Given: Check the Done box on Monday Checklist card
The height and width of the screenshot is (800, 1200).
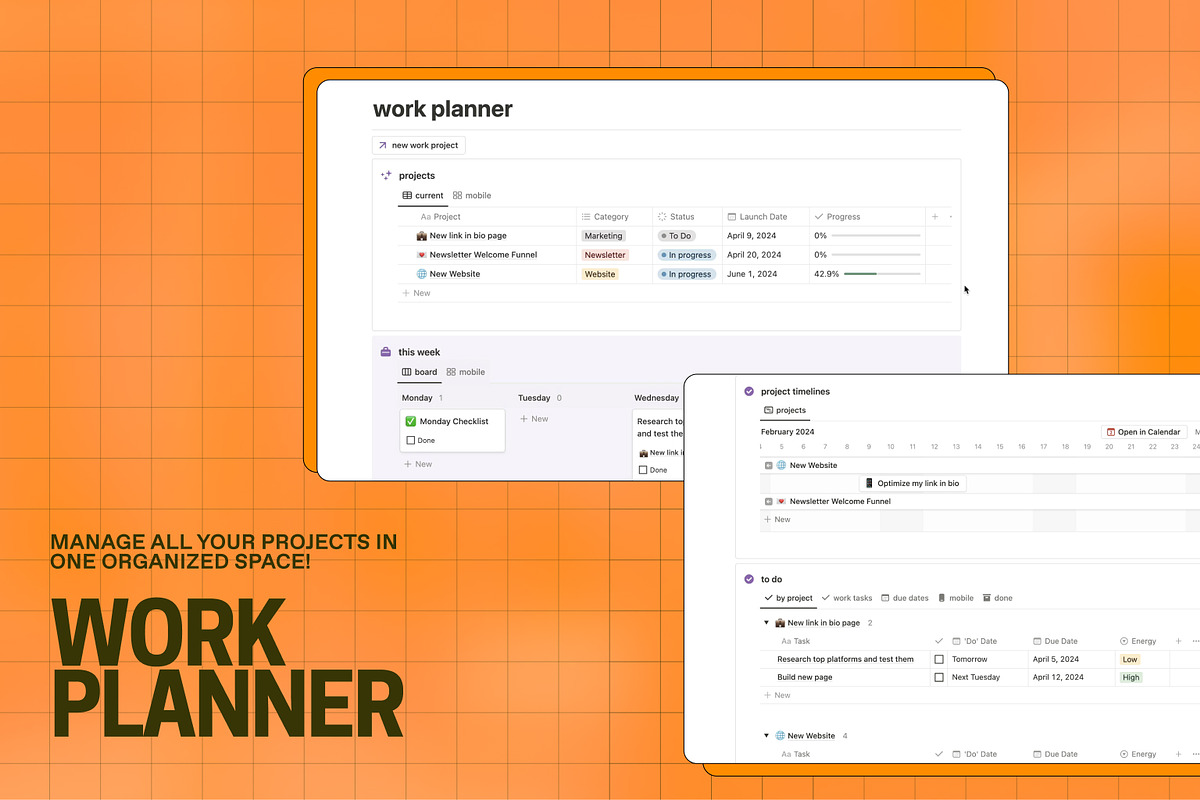Looking at the screenshot, I should (x=411, y=440).
